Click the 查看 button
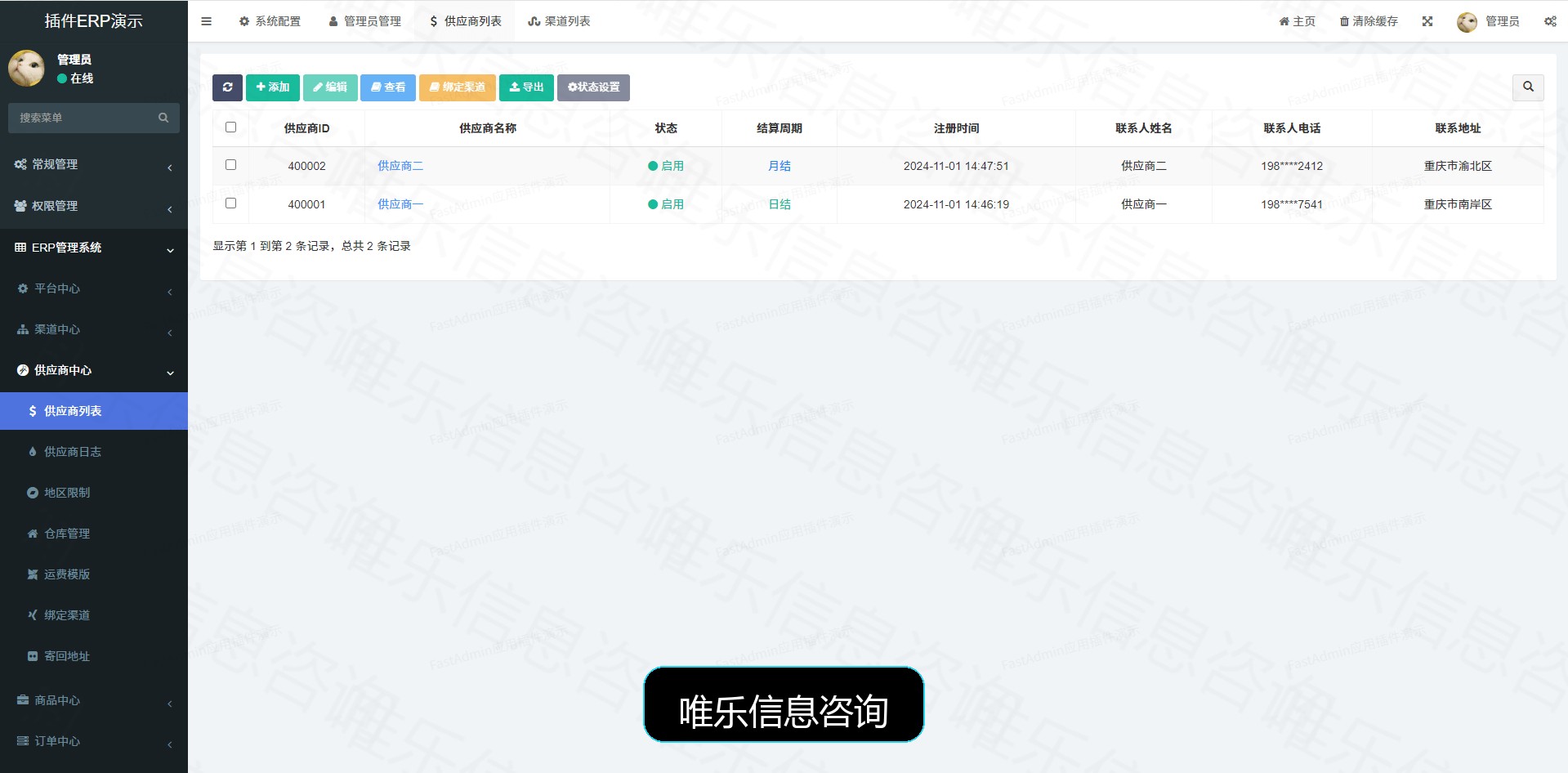Viewport: 1568px width, 773px height. click(388, 87)
